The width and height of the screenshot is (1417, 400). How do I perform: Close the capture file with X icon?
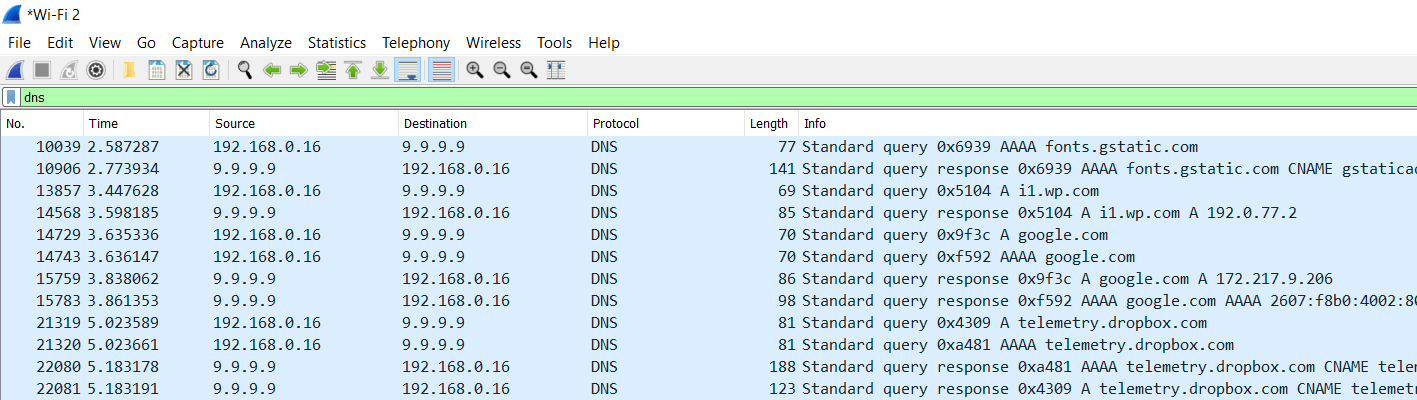(x=184, y=70)
